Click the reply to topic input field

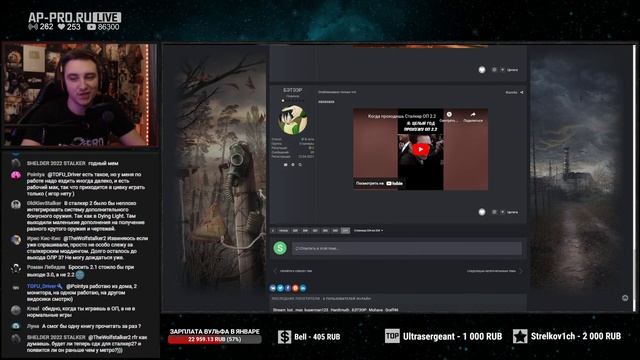(x=407, y=248)
